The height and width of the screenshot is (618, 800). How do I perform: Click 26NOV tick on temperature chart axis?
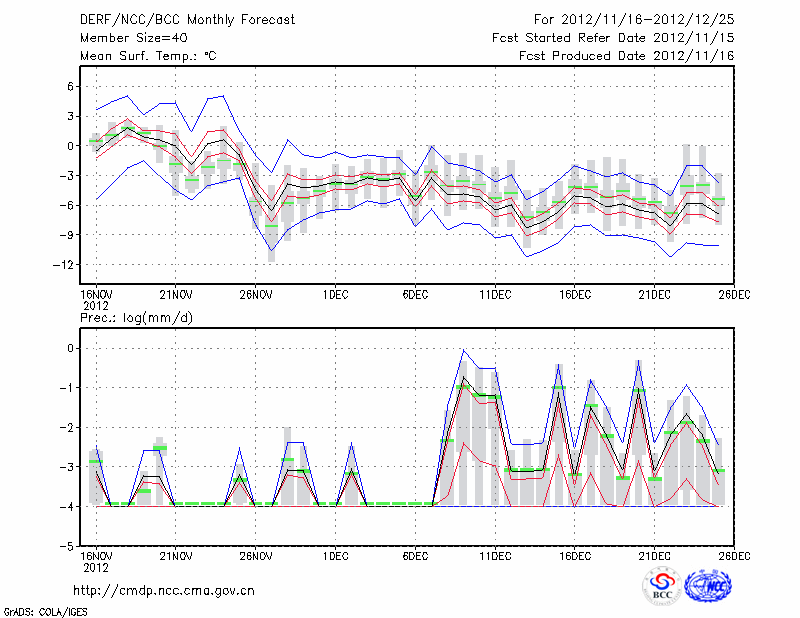point(255,294)
